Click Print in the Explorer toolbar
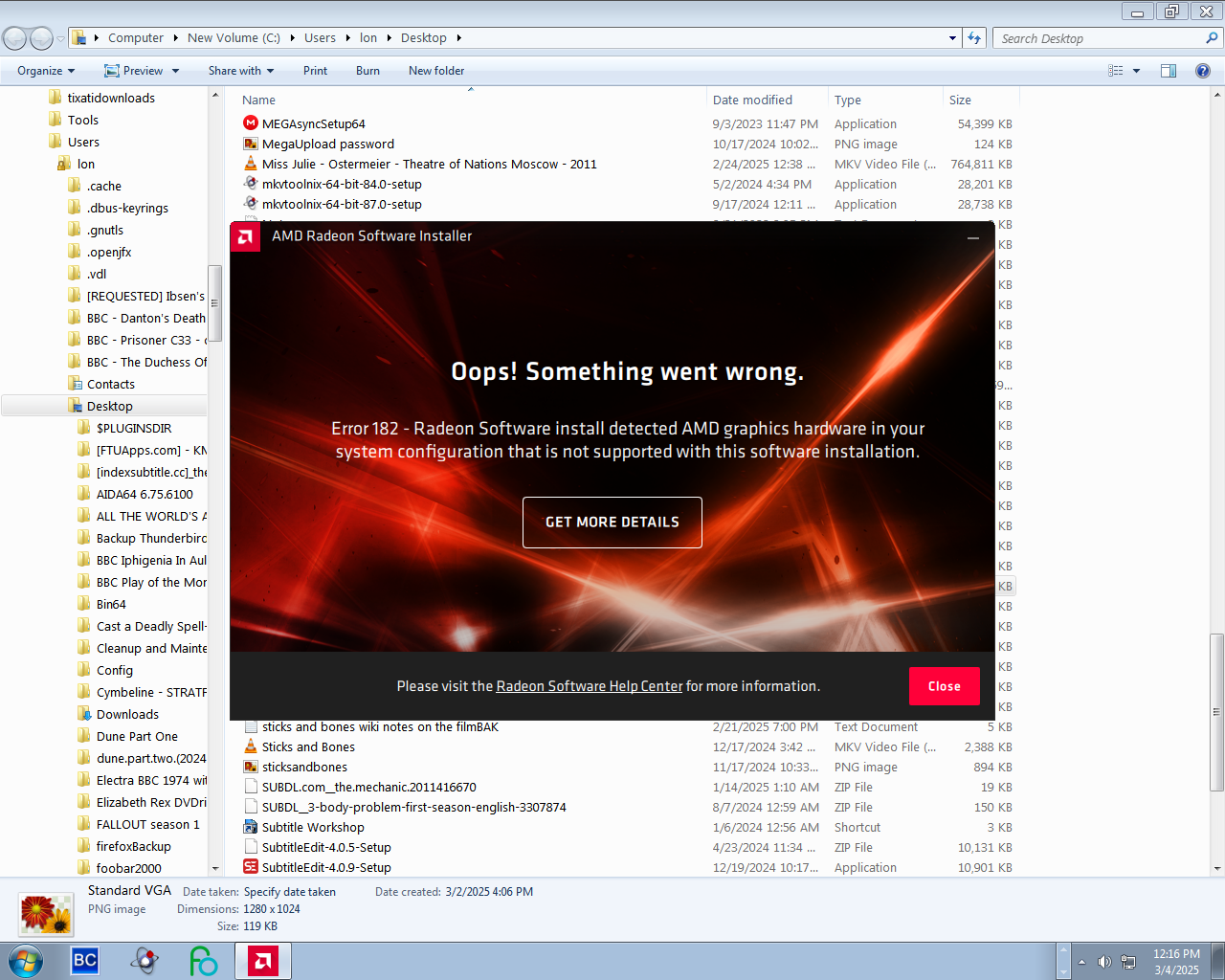This screenshot has height=980, width=1225. click(315, 71)
